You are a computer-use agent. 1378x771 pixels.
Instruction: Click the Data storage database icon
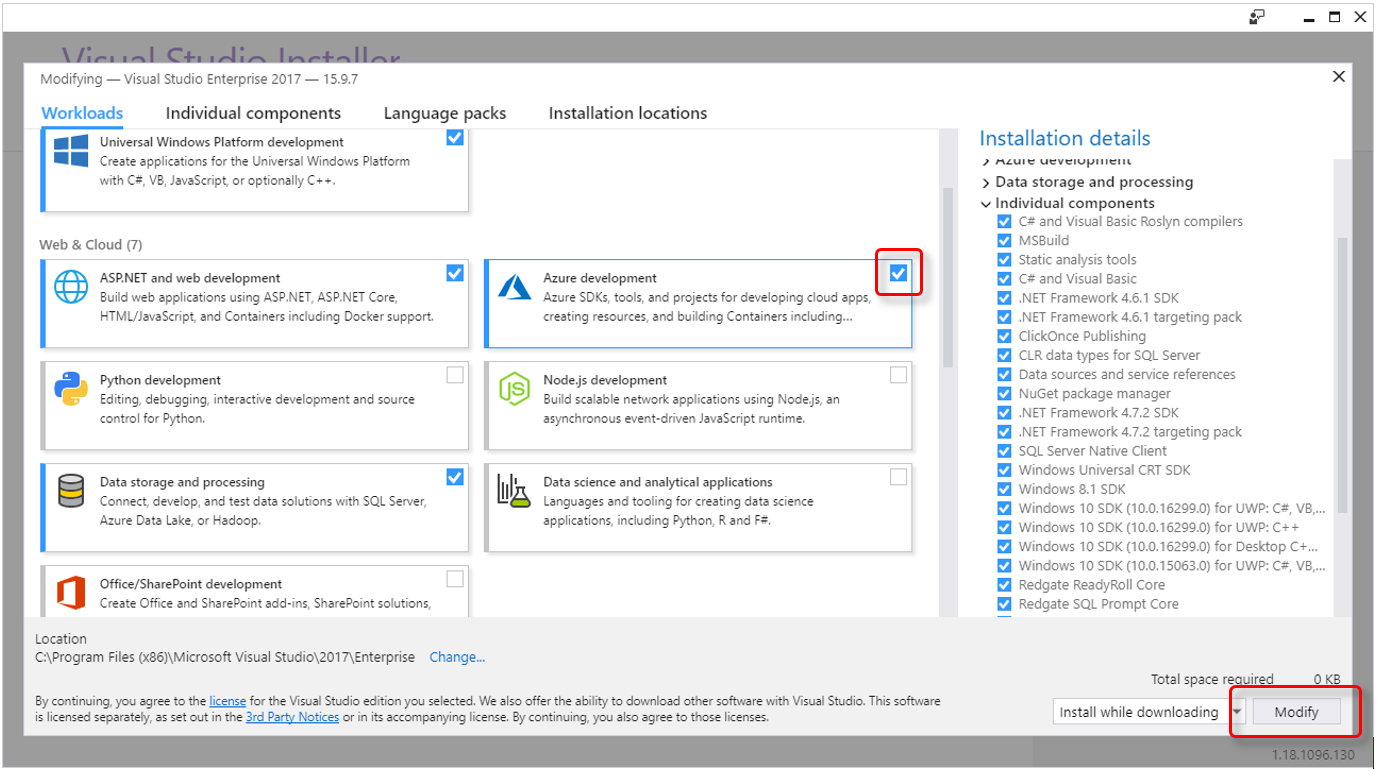click(x=71, y=491)
